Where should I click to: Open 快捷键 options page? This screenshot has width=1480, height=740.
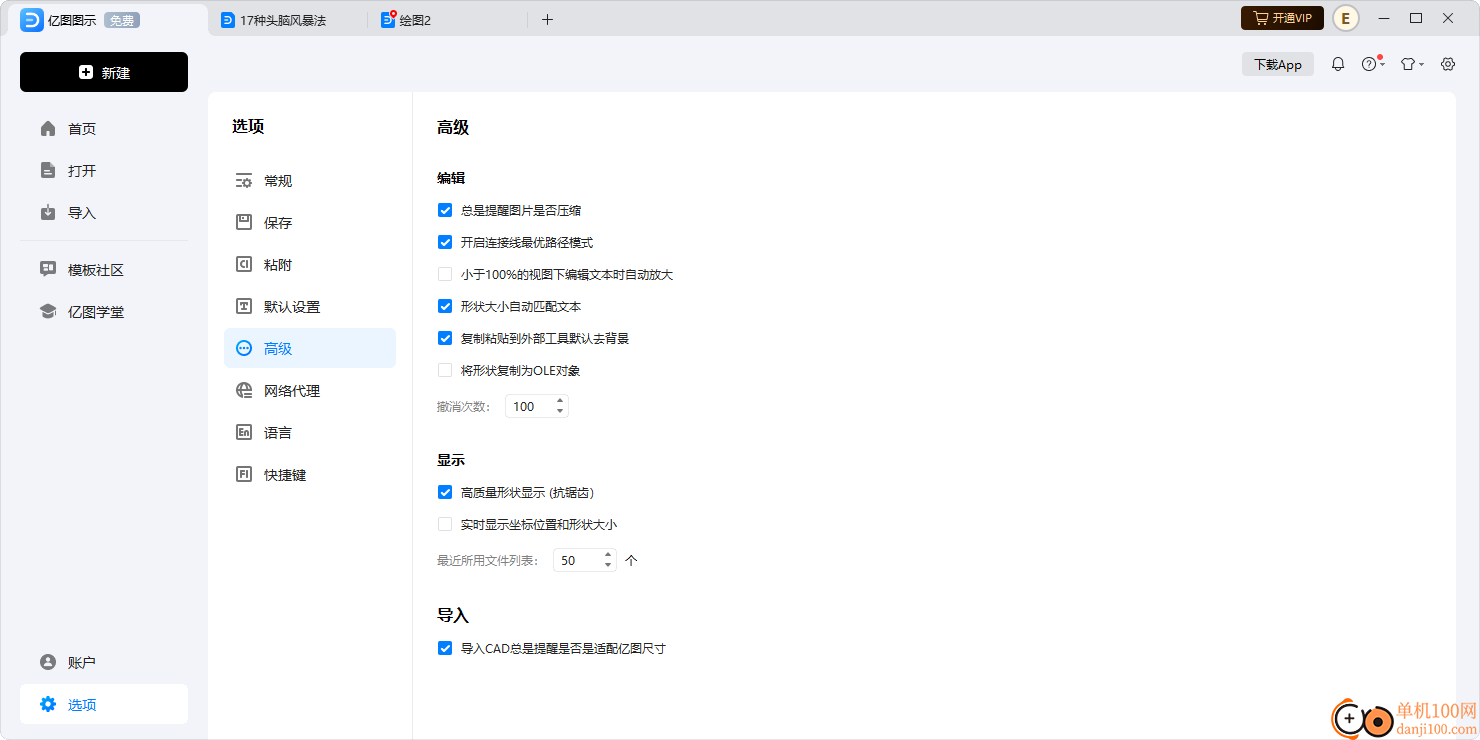pos(310,475)
